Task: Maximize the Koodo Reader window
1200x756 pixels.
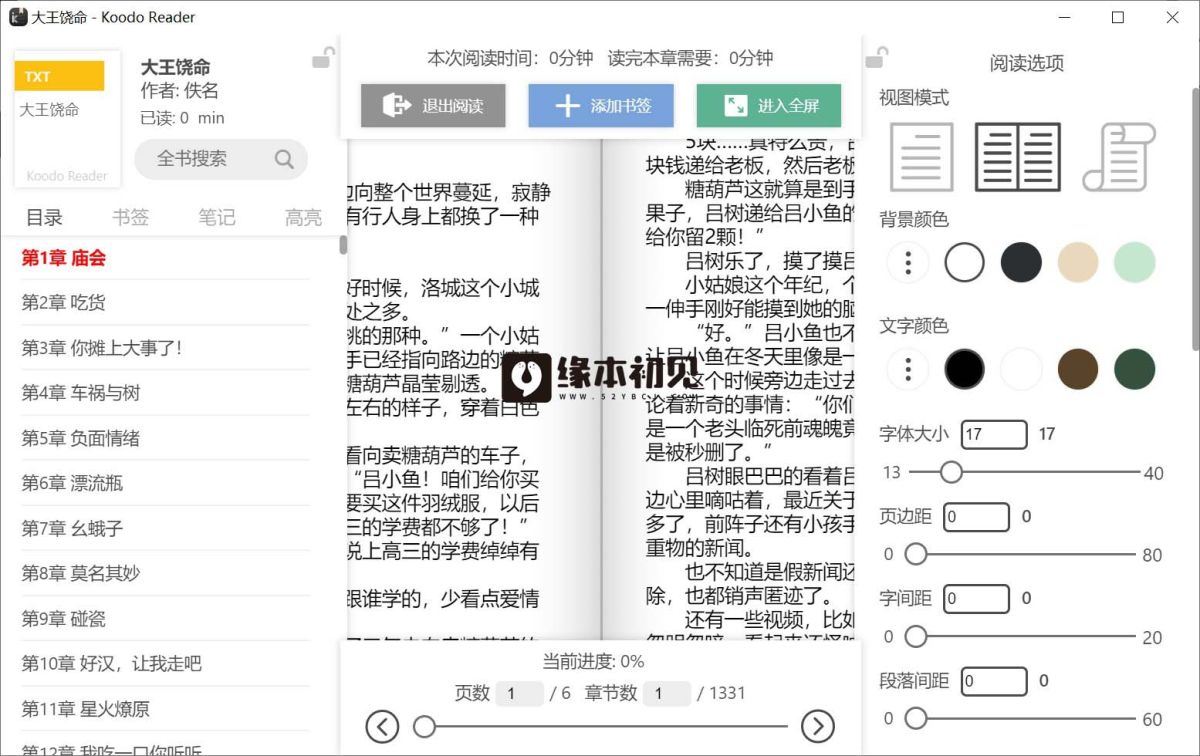Action: 1118,17
